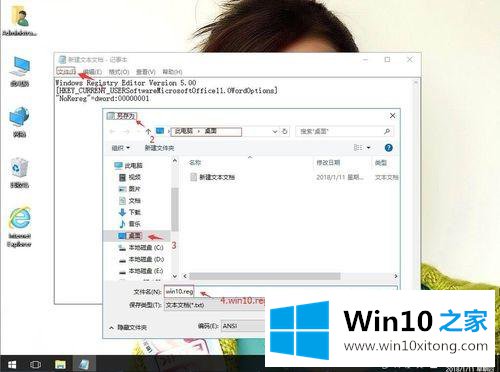This screenshot has width=500, height=372.
Task: Open the Windows Start button
Action: click(x=12, y=364)
